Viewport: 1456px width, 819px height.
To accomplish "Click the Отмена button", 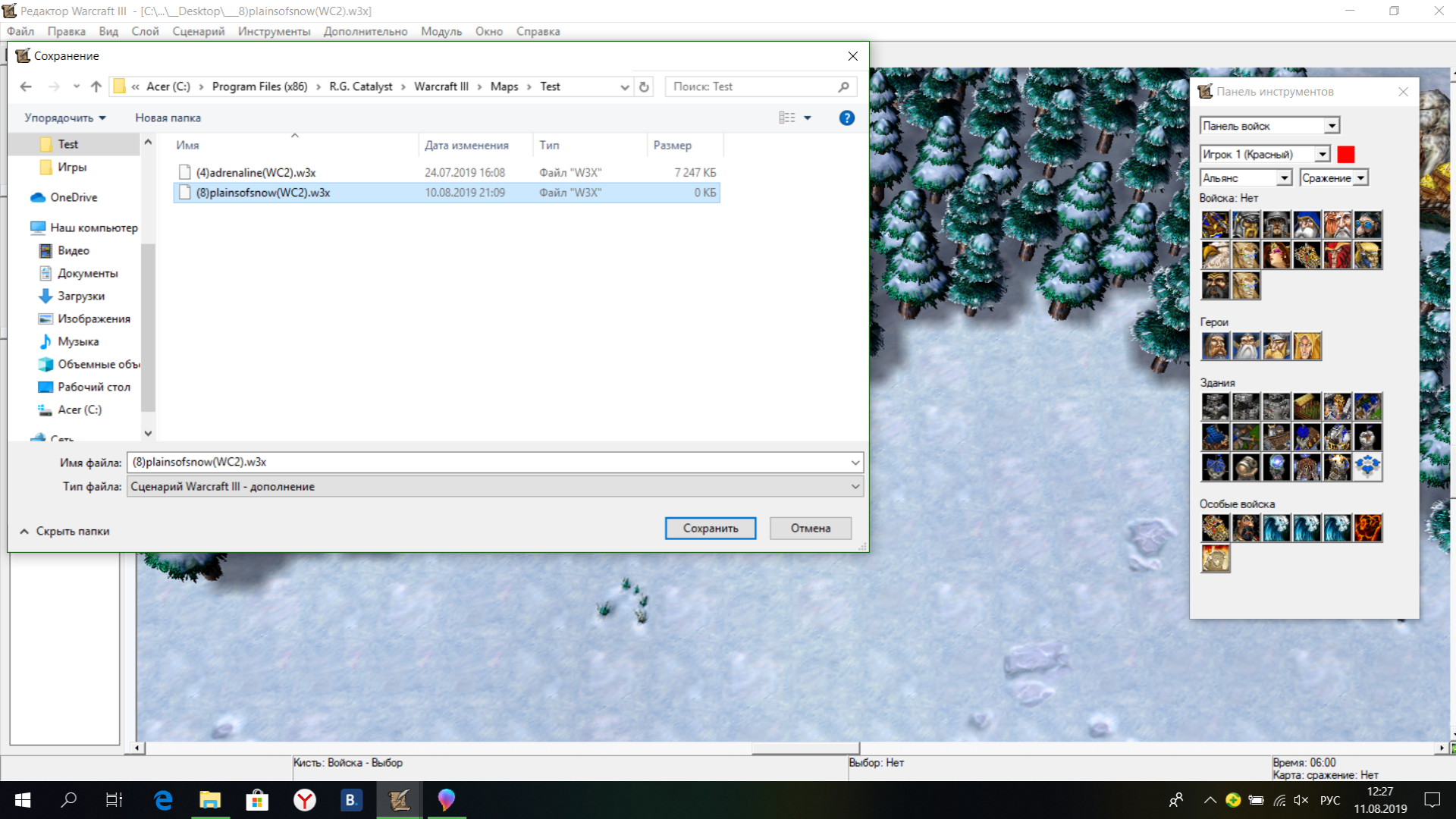I will coord(810,528).
